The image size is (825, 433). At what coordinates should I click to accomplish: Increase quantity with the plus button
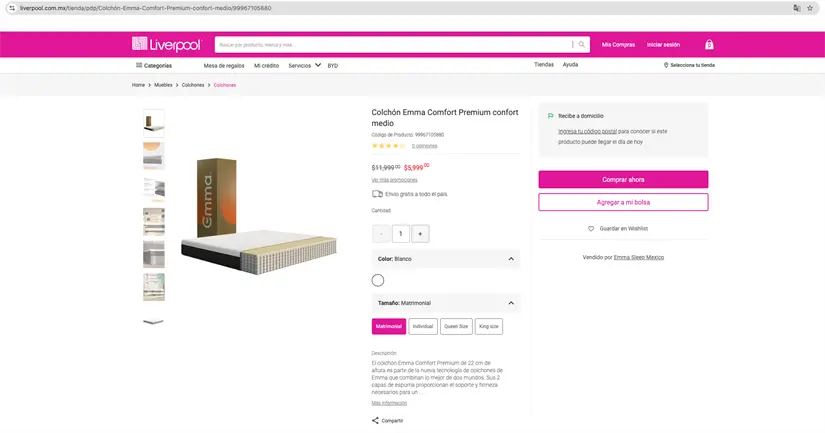point(420,234)
